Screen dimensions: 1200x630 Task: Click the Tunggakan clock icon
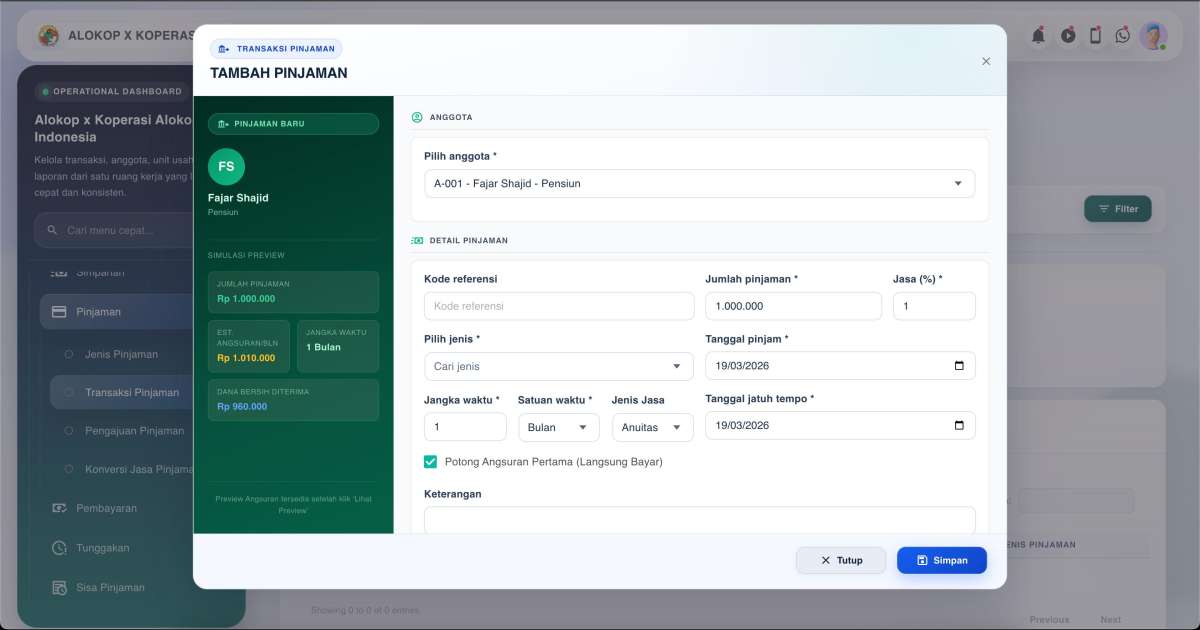coord(59,548)
